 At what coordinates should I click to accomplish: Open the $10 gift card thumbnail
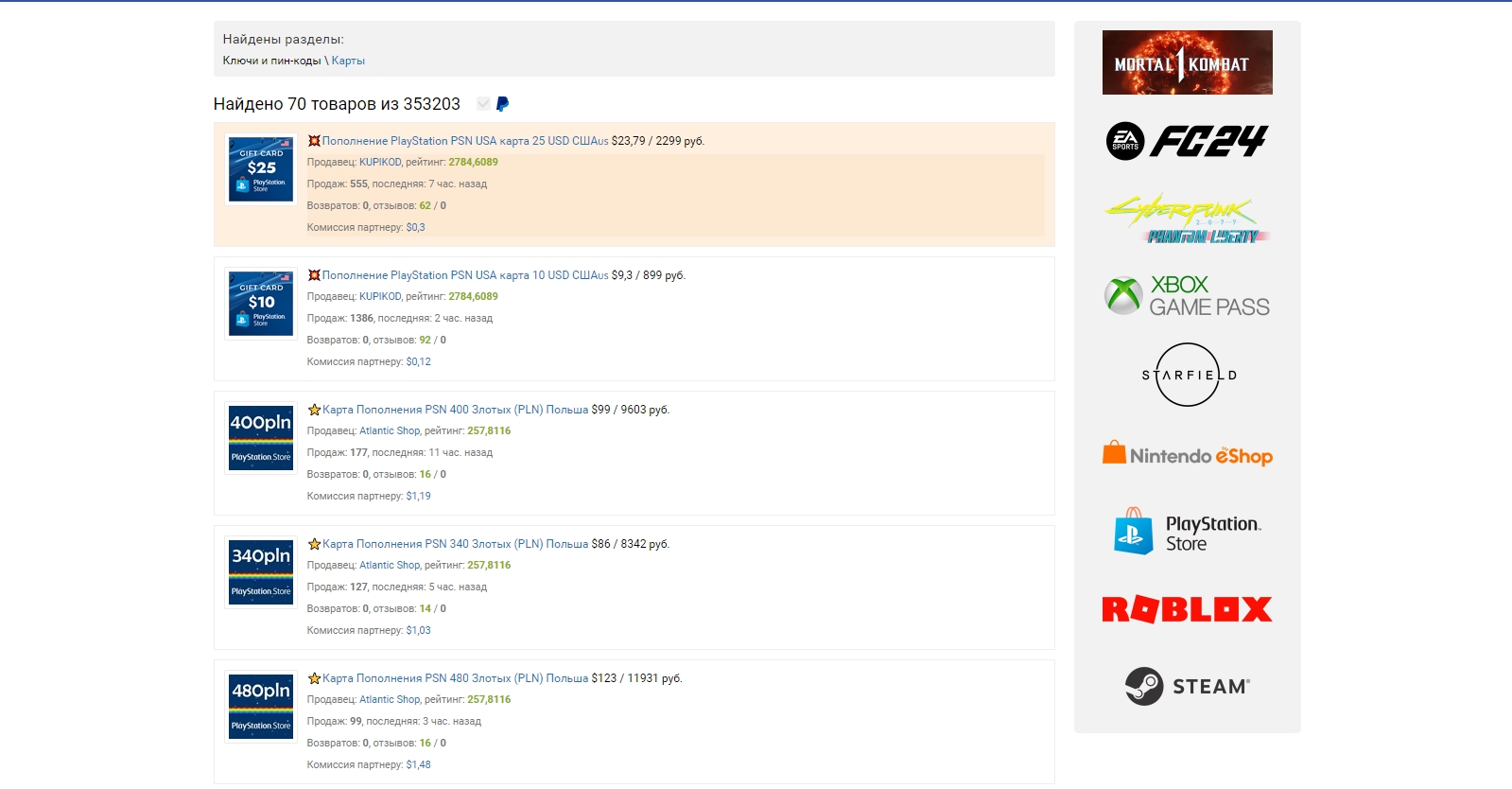261,304
